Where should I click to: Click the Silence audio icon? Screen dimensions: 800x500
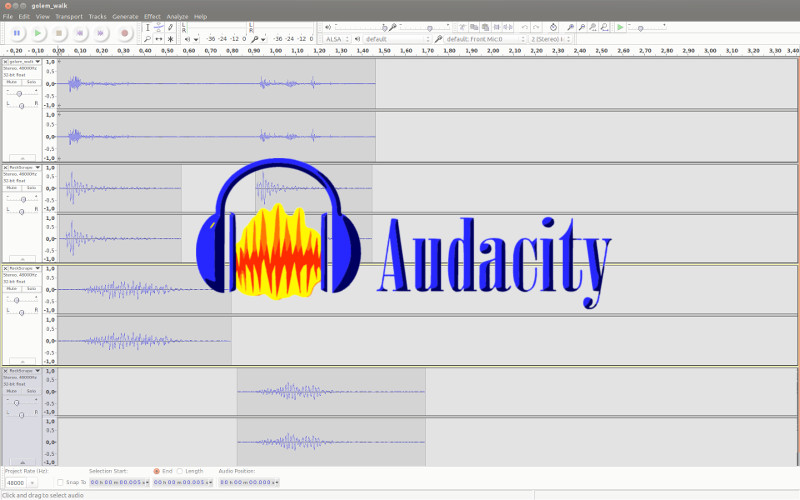pyautogui.click(x=509, y=27)
